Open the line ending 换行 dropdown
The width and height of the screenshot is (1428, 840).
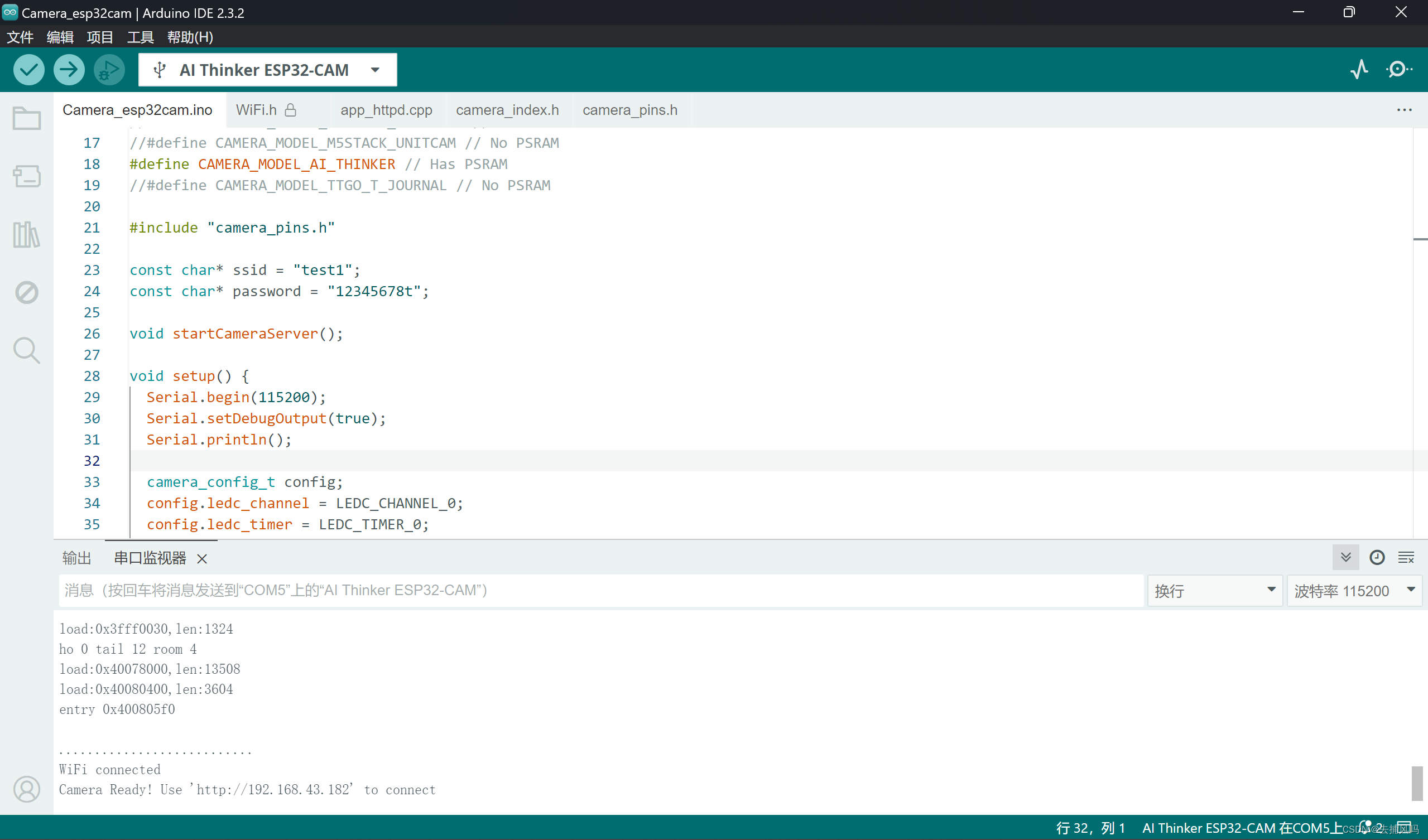[x=1214, y=591]
